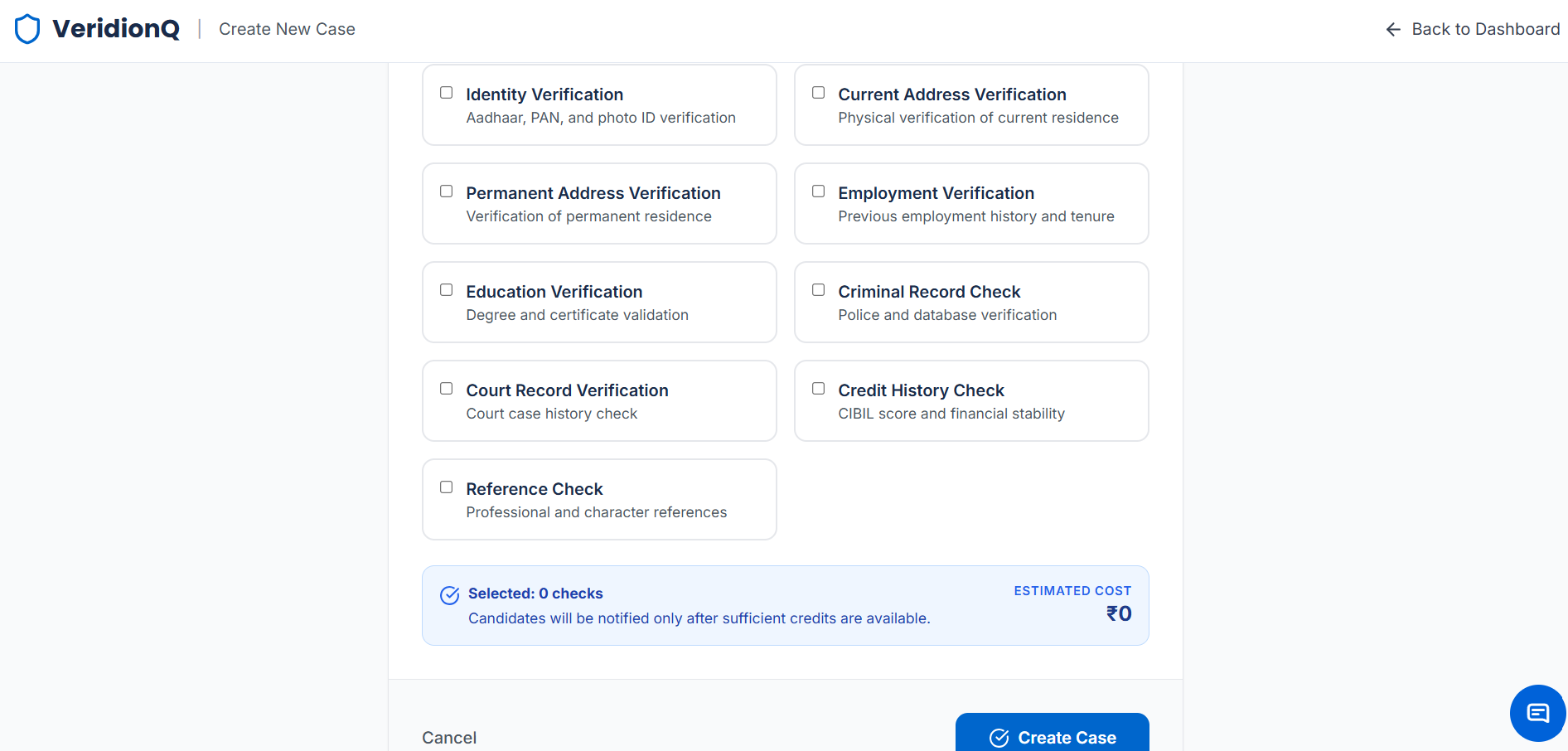Select the Employment Verification checkbox
Viewport: 1568px width, 751px height.
coord(819,191)
